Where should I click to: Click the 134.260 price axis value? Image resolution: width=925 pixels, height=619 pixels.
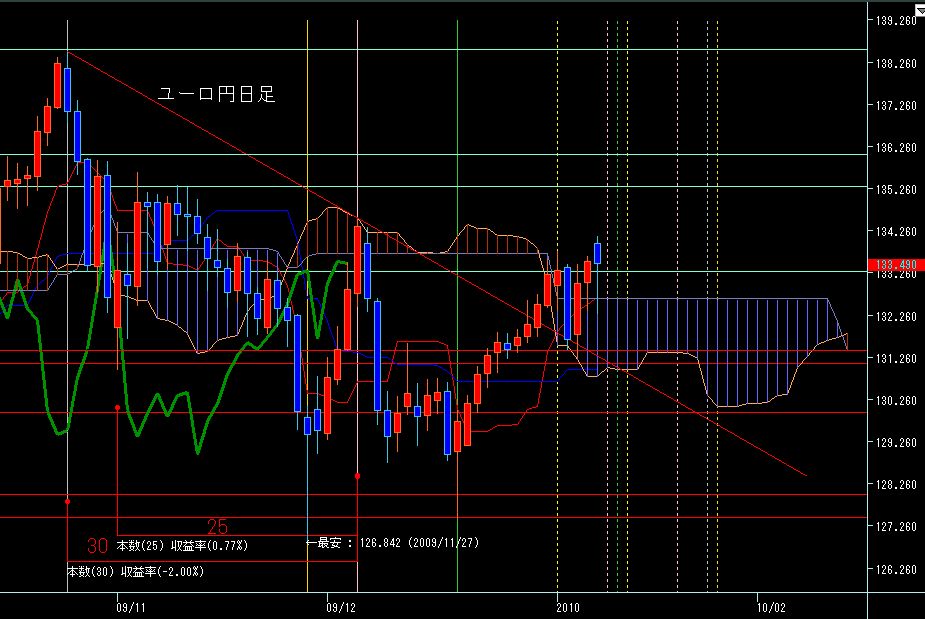click(x=896, y=232)
